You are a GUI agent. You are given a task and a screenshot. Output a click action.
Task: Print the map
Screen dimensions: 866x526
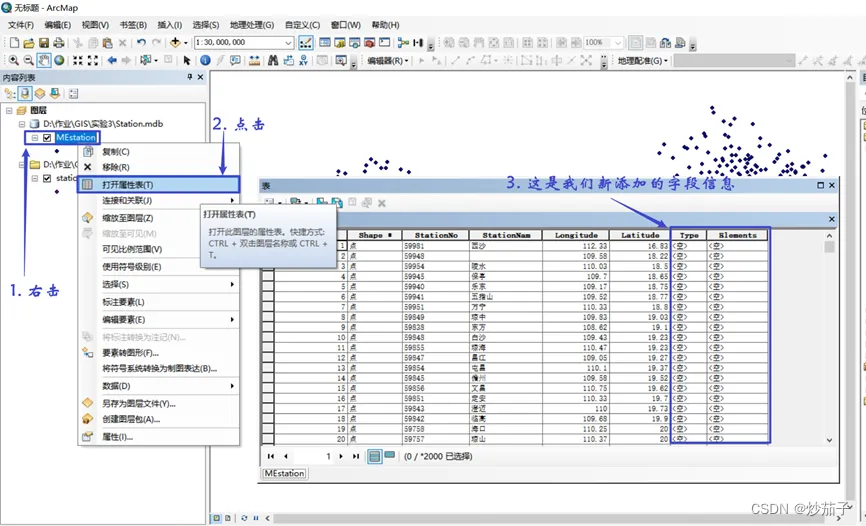click(59, 43)
